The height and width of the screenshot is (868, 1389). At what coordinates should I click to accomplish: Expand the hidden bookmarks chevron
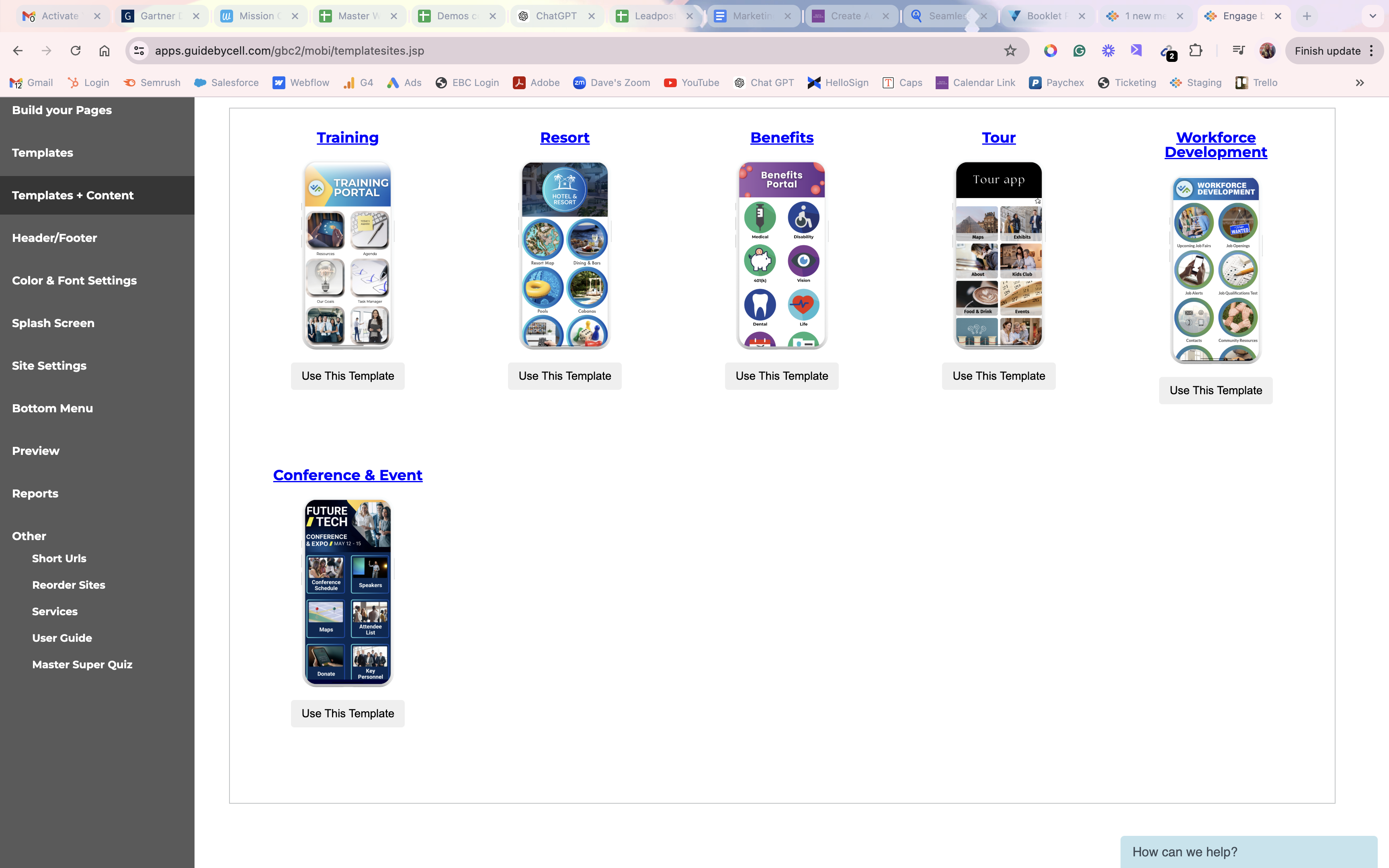pos(1360,83)
